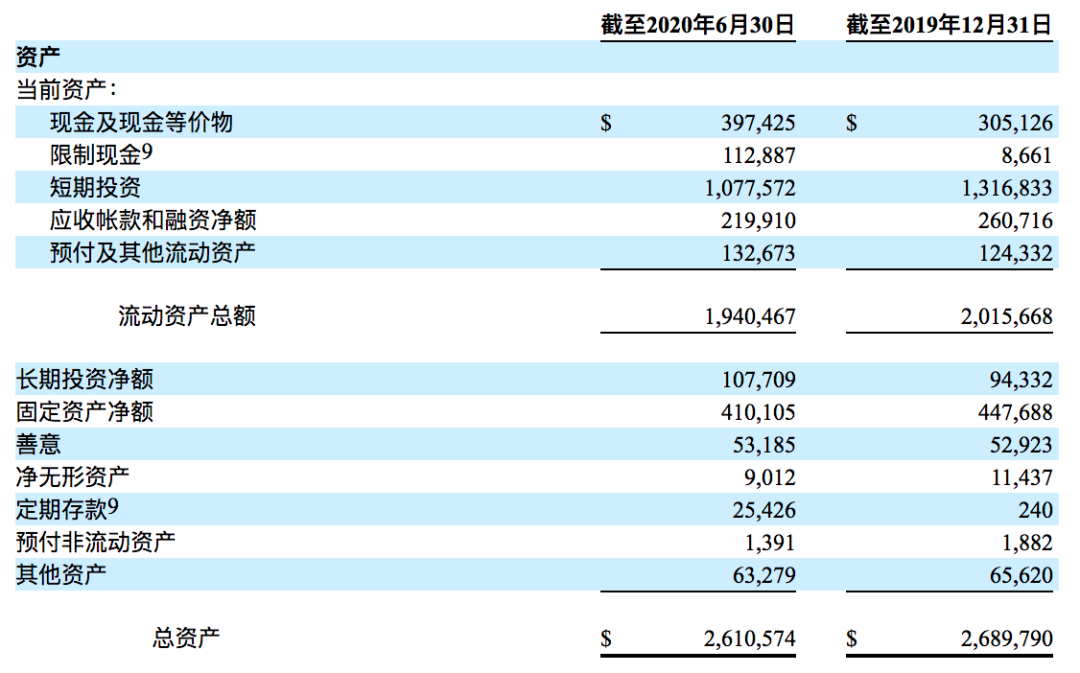Click the 现金及现金等价物 row label
This screenshot has height=673, width=1080.
click(x=141, y=122)
